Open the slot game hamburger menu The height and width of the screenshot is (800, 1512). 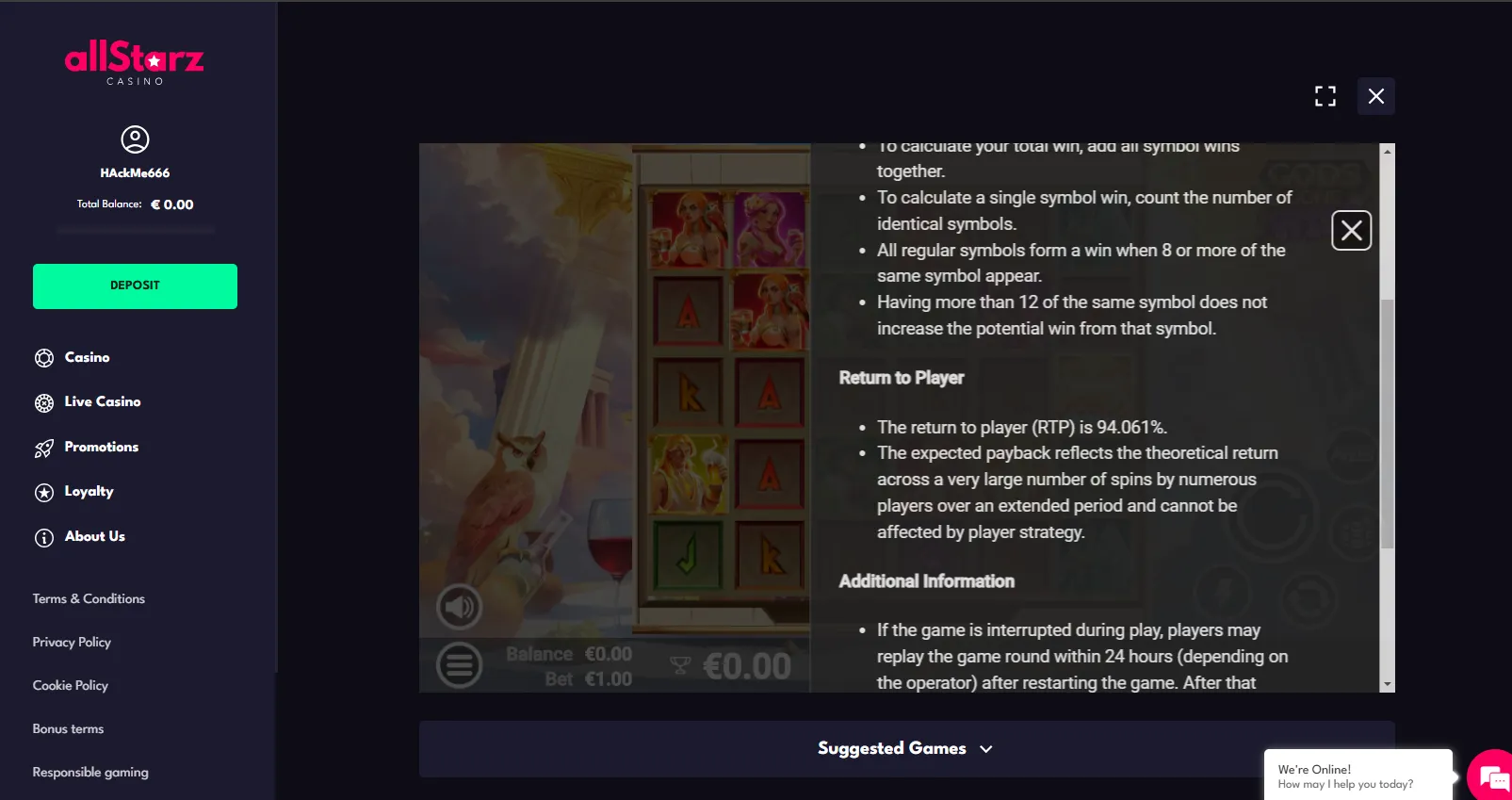459,665
